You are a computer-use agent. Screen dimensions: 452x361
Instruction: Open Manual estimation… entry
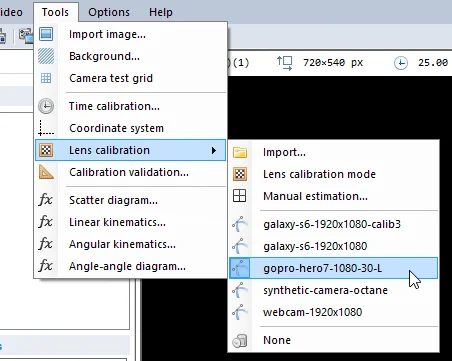pos(334,196)
